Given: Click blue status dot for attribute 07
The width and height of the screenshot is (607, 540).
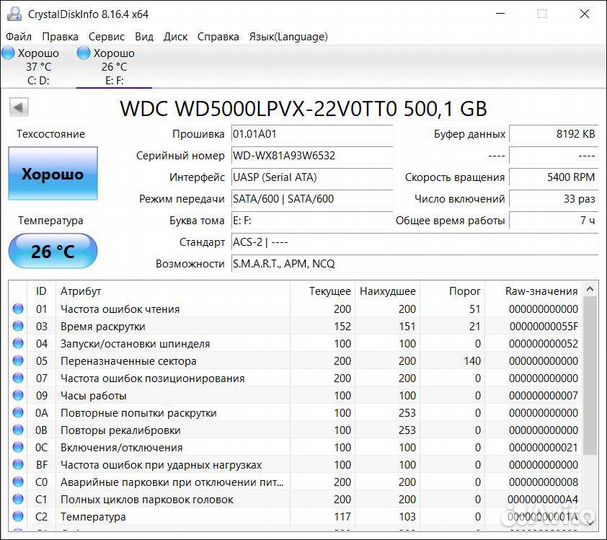Looking at the screenshot, I should pos(18,378).
